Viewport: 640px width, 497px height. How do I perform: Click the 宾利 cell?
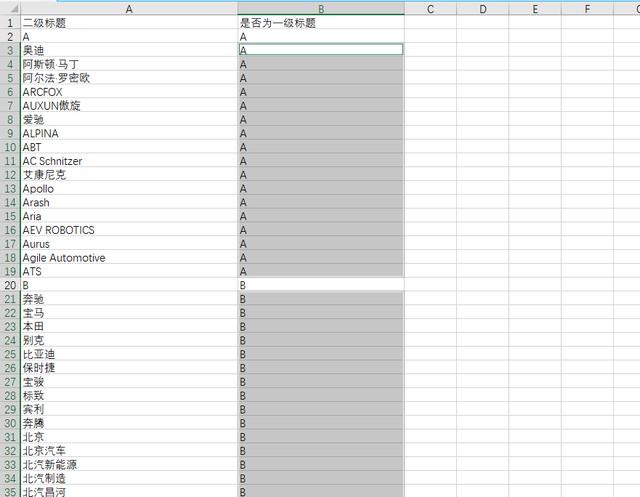129,409
